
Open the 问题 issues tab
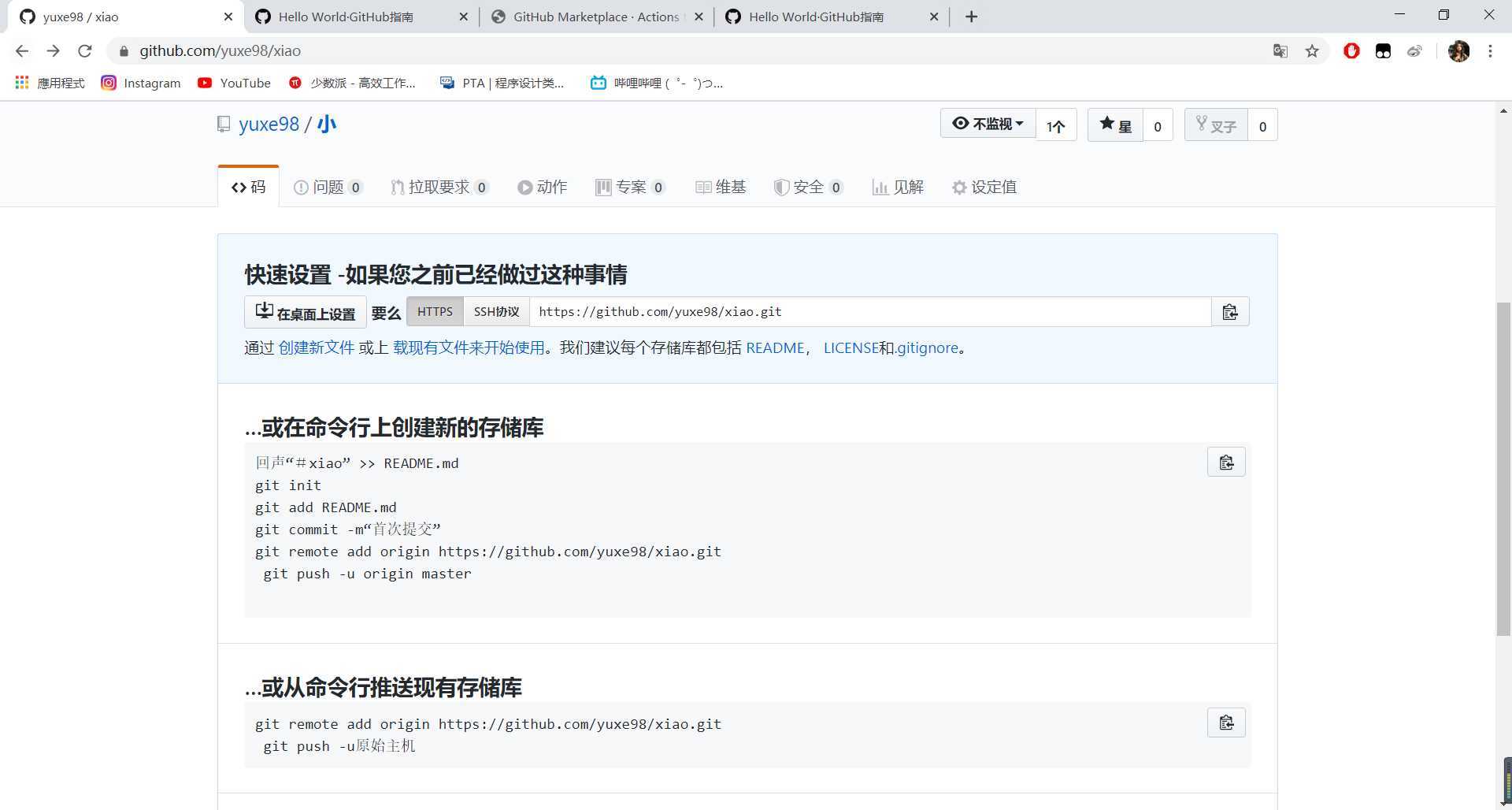pos(328,187)
